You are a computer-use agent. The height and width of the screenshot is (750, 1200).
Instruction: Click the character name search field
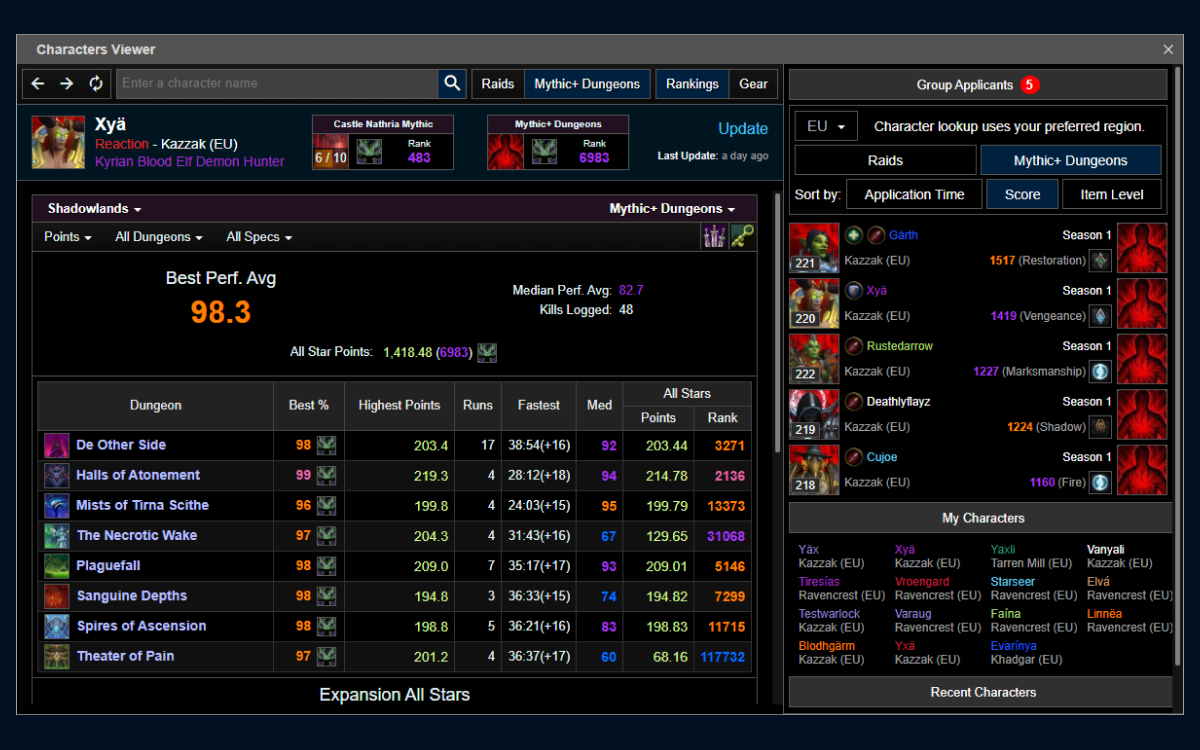(277, 84)
